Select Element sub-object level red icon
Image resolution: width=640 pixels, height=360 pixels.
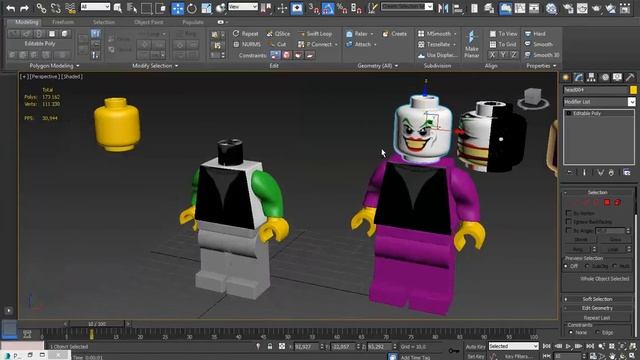point(618,202)
